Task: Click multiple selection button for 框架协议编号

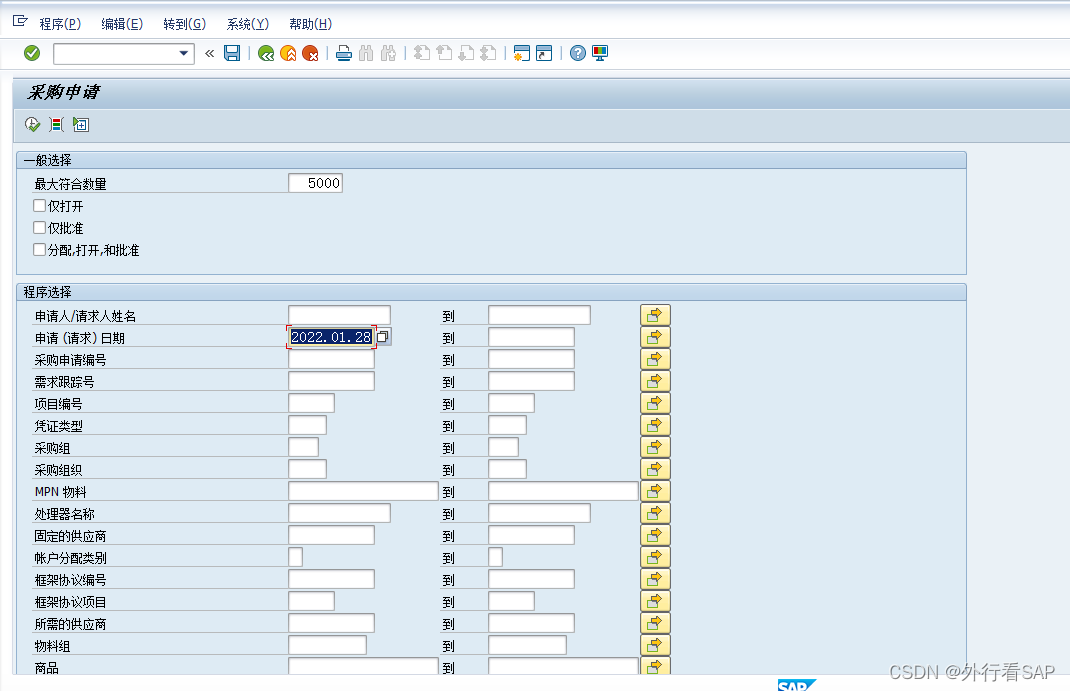Action: pyautogui.click(x=655, y=579)
